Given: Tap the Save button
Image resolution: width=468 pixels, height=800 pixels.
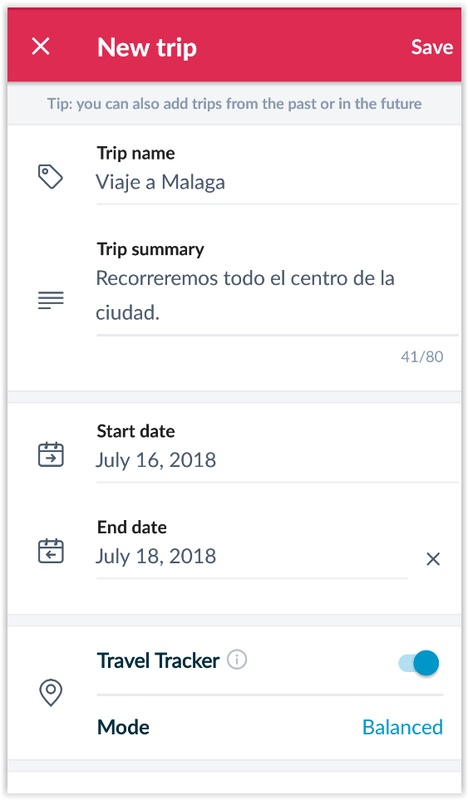Looking at the screenshot, I should [x=432, y=47].
